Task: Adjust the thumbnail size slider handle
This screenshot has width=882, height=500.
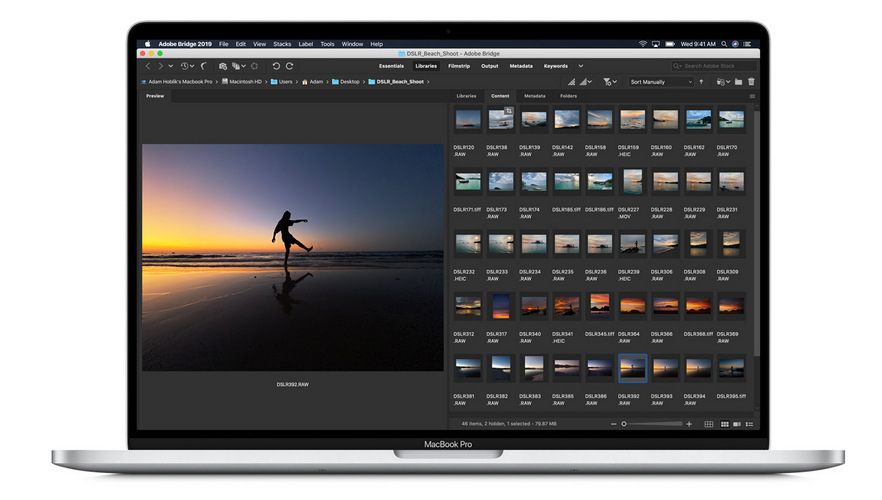Action: tap(624, 424)
